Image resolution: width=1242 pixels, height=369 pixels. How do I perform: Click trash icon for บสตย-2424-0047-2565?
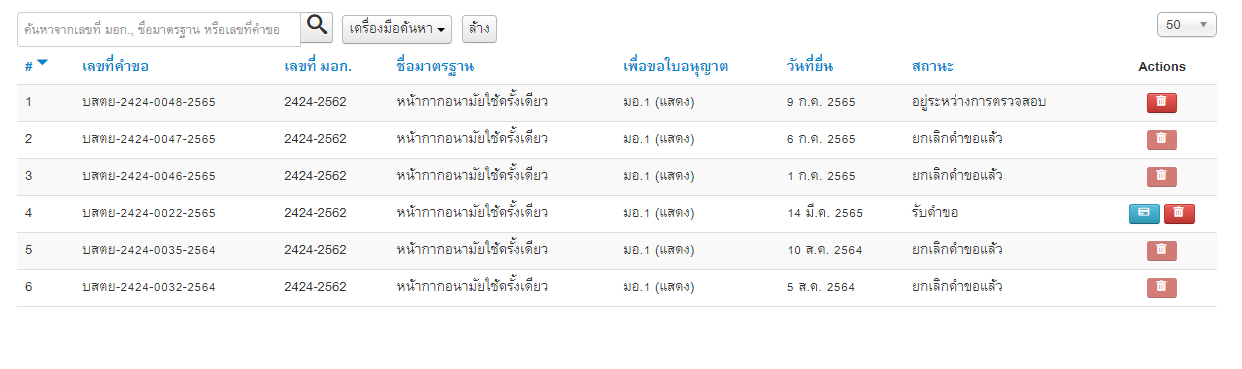pos(1161,139)
